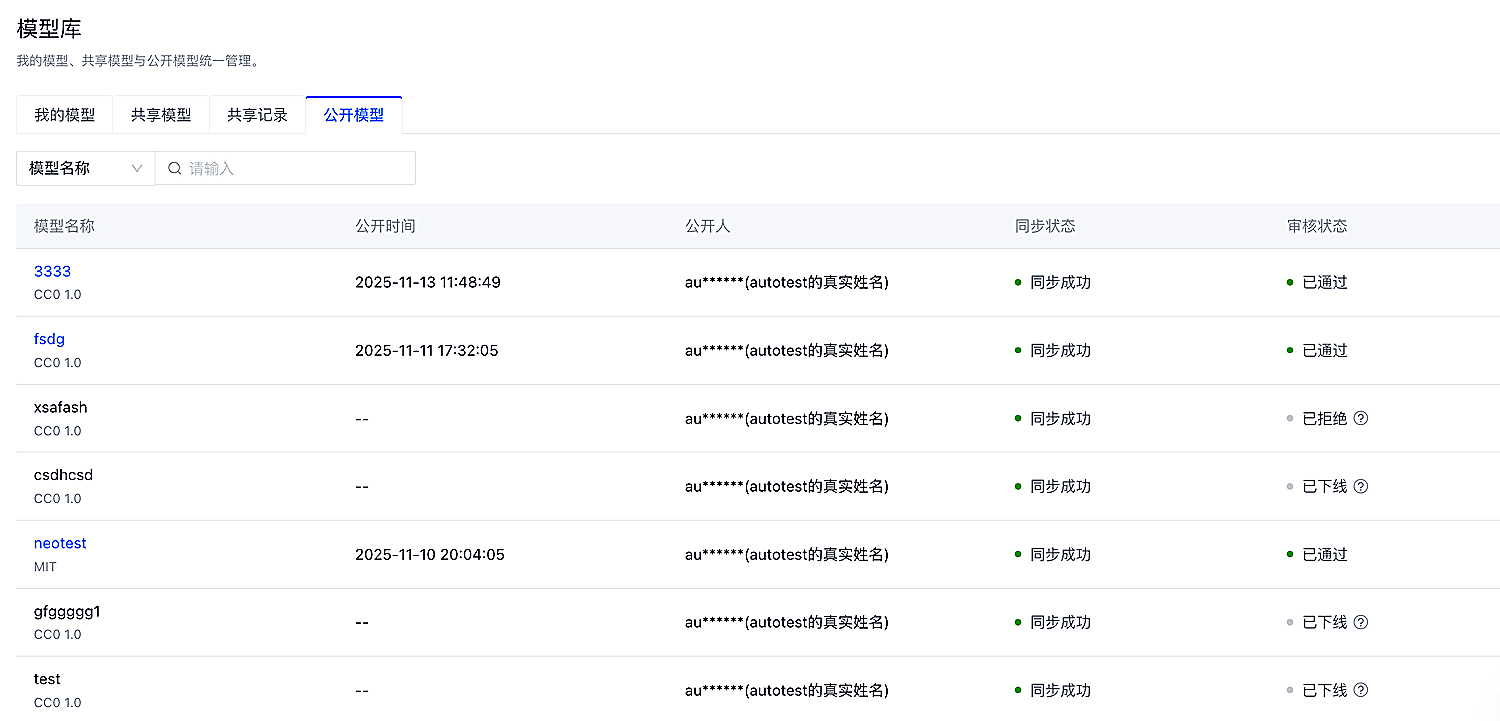Click the 公开时间 column header
This screenshot has width=1500, height=721.
pos(385,226)
